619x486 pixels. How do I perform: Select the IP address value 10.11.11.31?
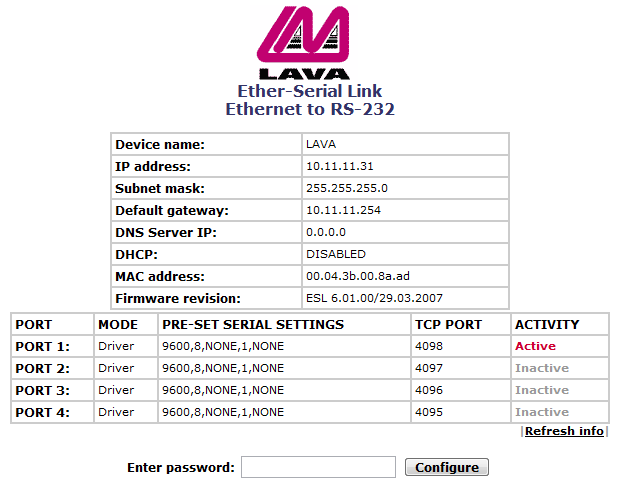(340, 166)
